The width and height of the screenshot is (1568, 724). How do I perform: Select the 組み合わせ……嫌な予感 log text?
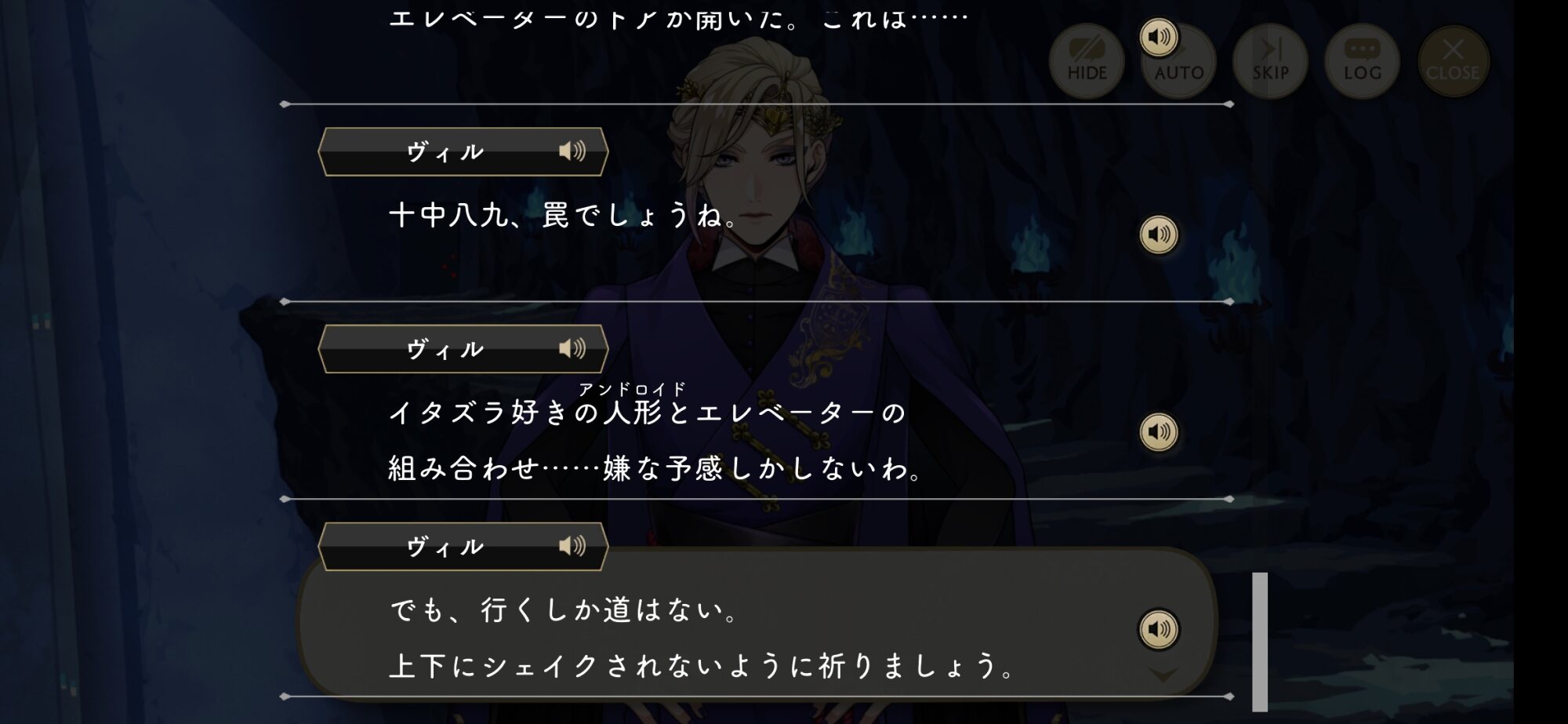pyautogui.click(x=655, y=469)
